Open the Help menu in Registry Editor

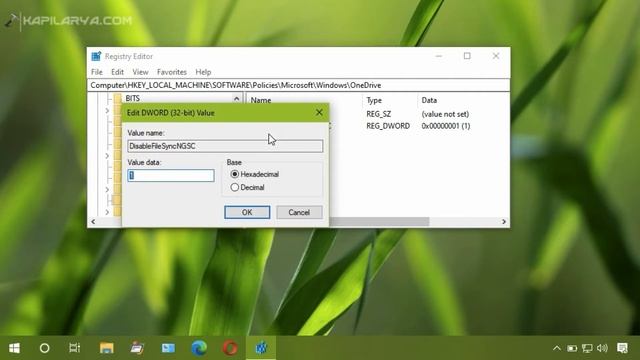tap(203, 72)
